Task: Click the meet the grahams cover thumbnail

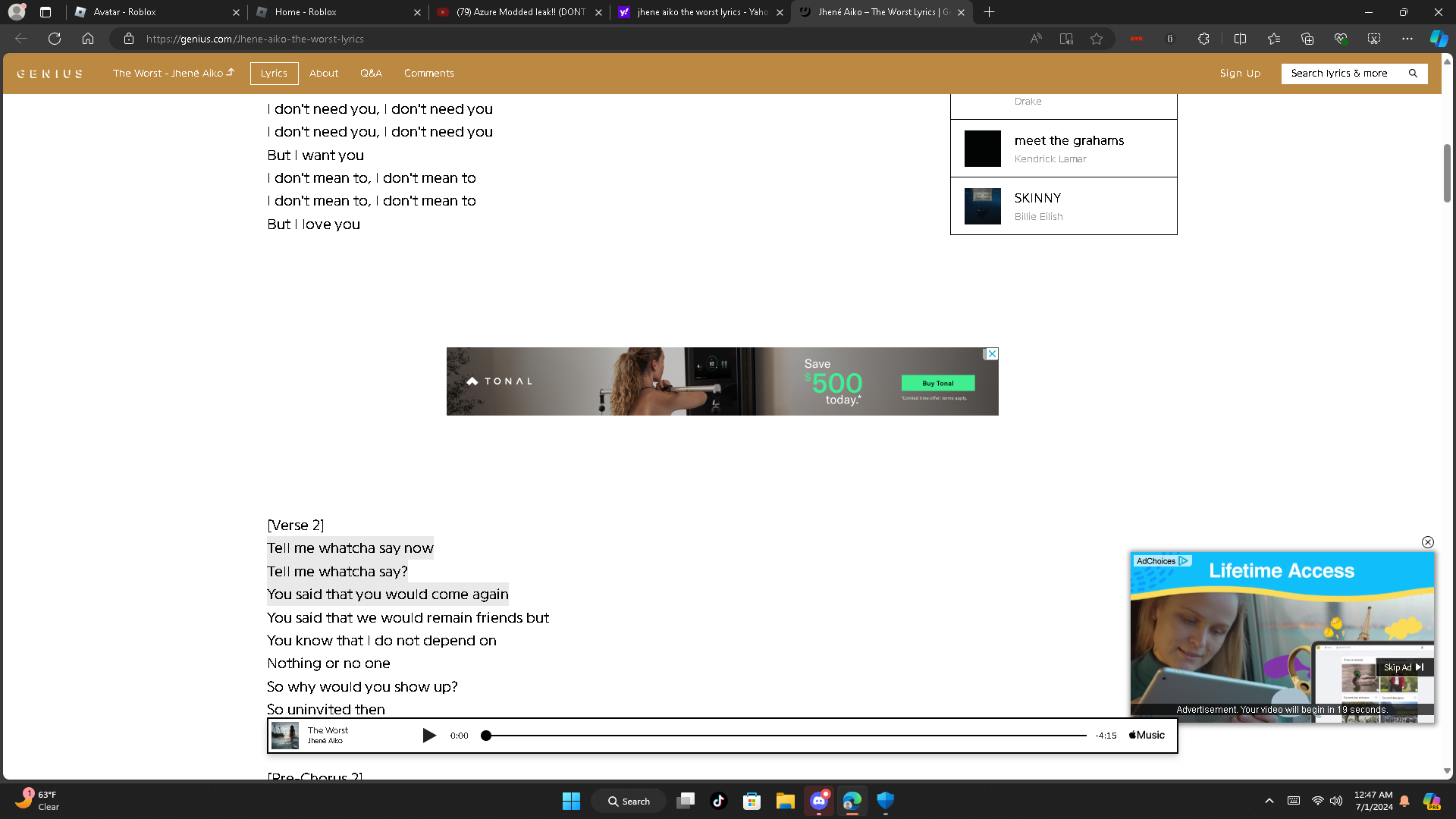Action: [x=983, y=149]
